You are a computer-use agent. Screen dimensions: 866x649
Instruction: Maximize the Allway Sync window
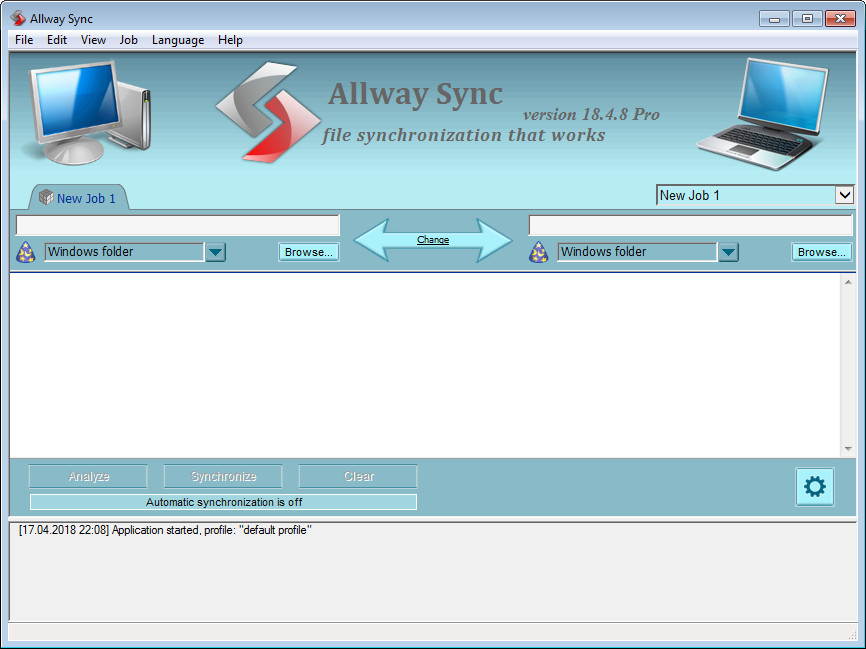pos(807,19)
